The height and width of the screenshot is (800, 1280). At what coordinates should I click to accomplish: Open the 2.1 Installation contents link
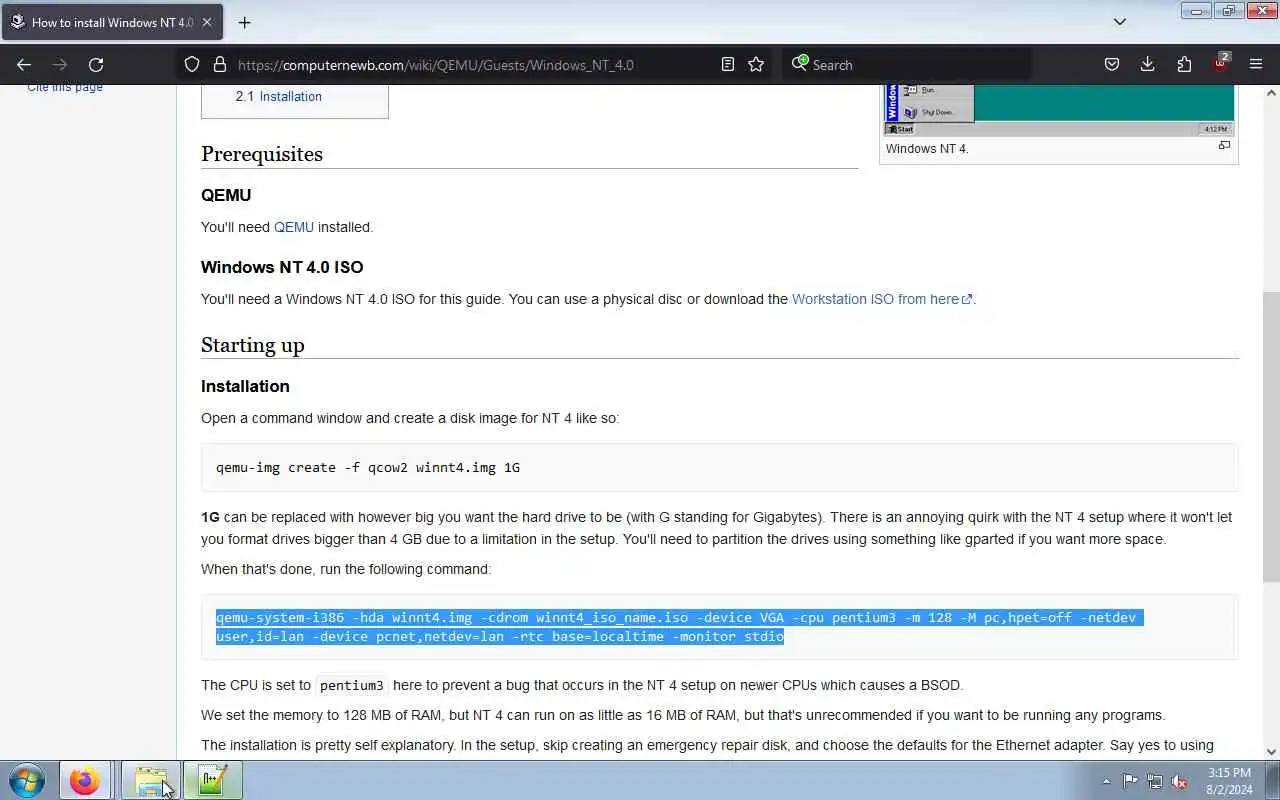tap(279, 96)
